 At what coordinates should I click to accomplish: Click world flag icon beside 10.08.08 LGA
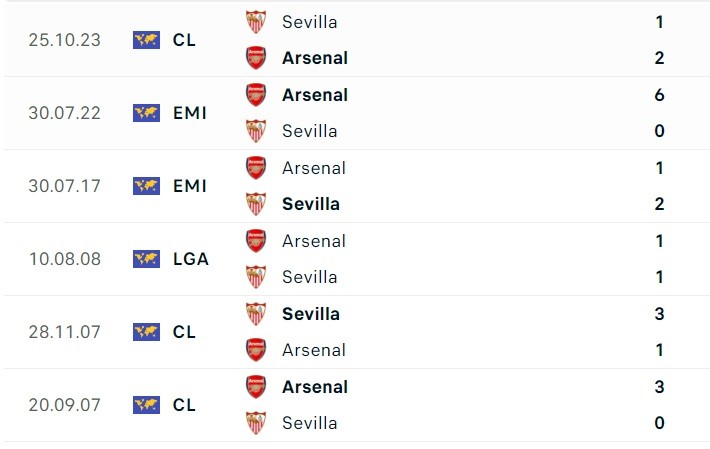146,259
